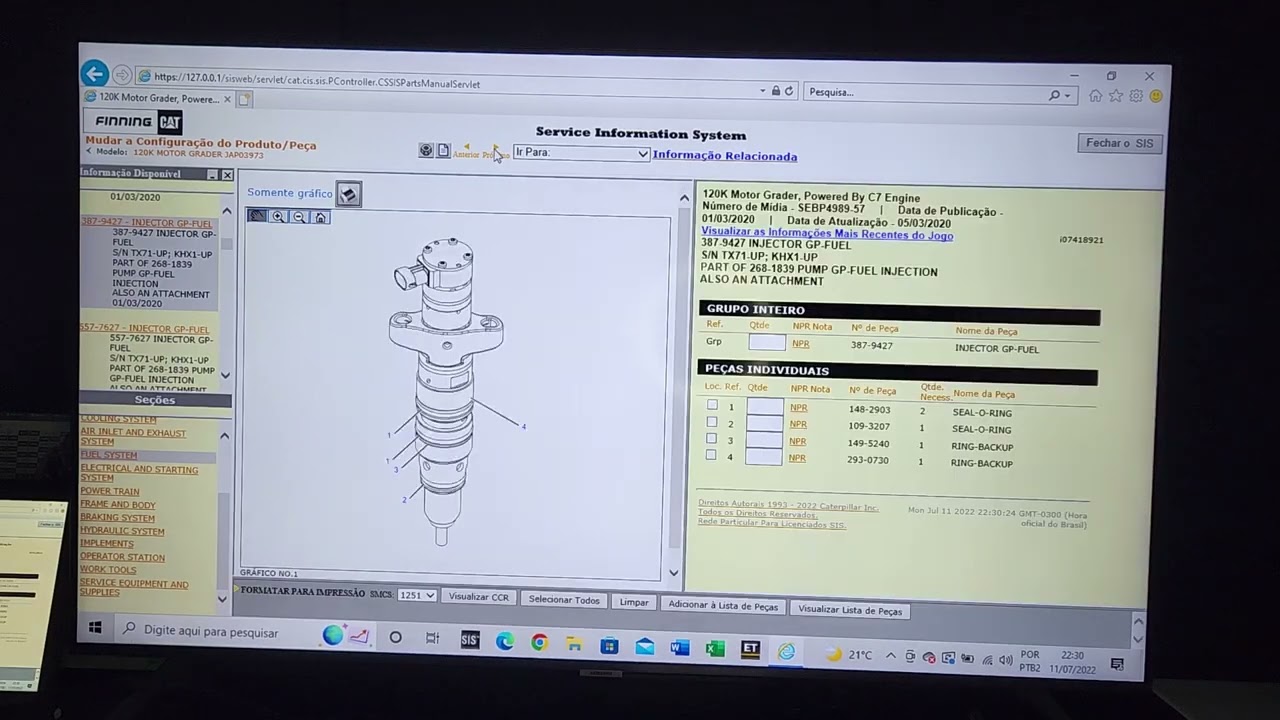
Task: Open the HYDRAULIC SYSTEM section
Action: [122, 531]
